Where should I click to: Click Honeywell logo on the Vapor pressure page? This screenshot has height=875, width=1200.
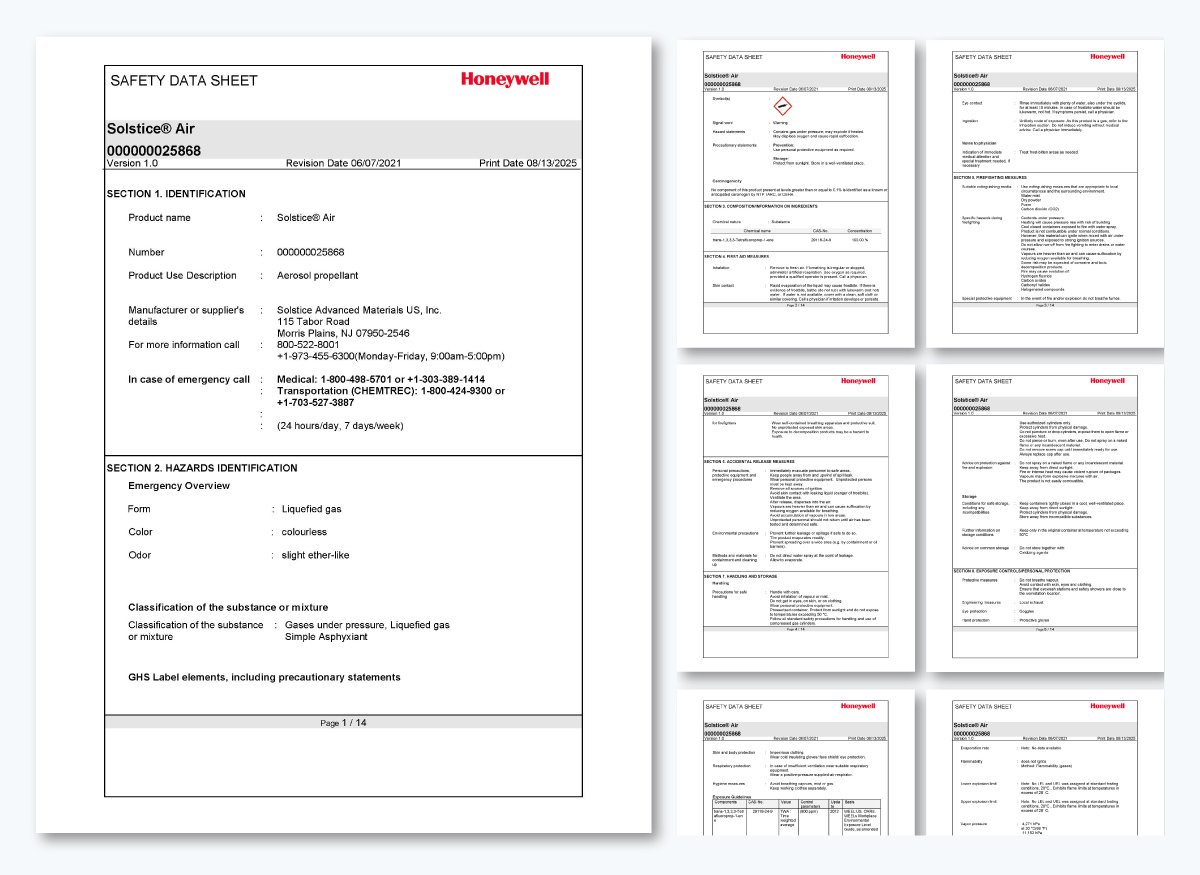1107,705
